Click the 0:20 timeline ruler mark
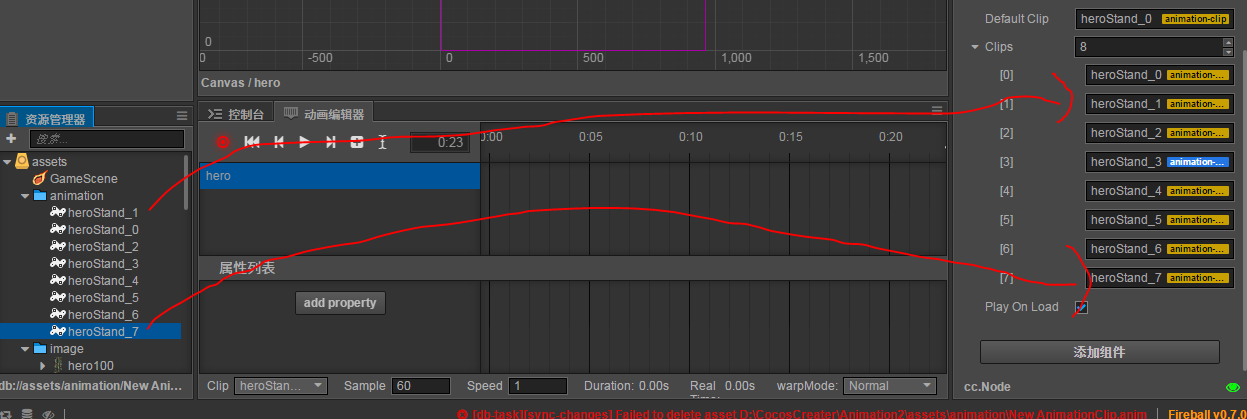Viewport: 1247px width, 419px height. click(890, 136)
